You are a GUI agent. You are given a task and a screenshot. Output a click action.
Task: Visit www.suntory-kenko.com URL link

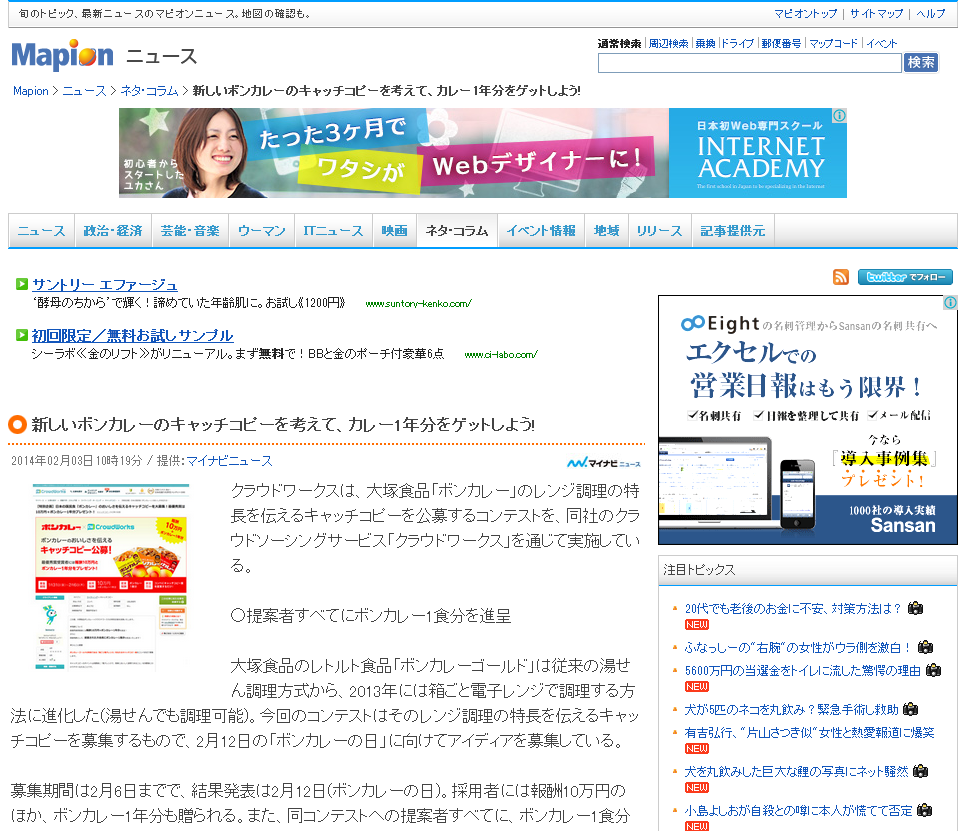tap(419, 303)
